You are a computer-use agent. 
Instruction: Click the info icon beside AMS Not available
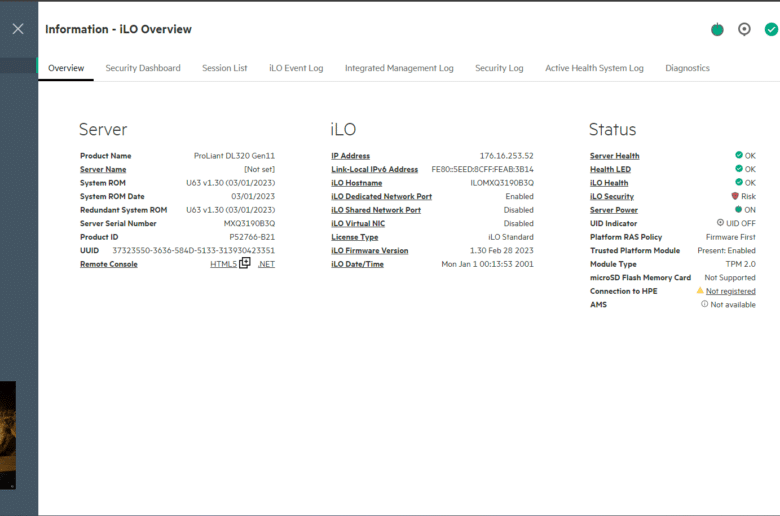click(x=704, y=304)
